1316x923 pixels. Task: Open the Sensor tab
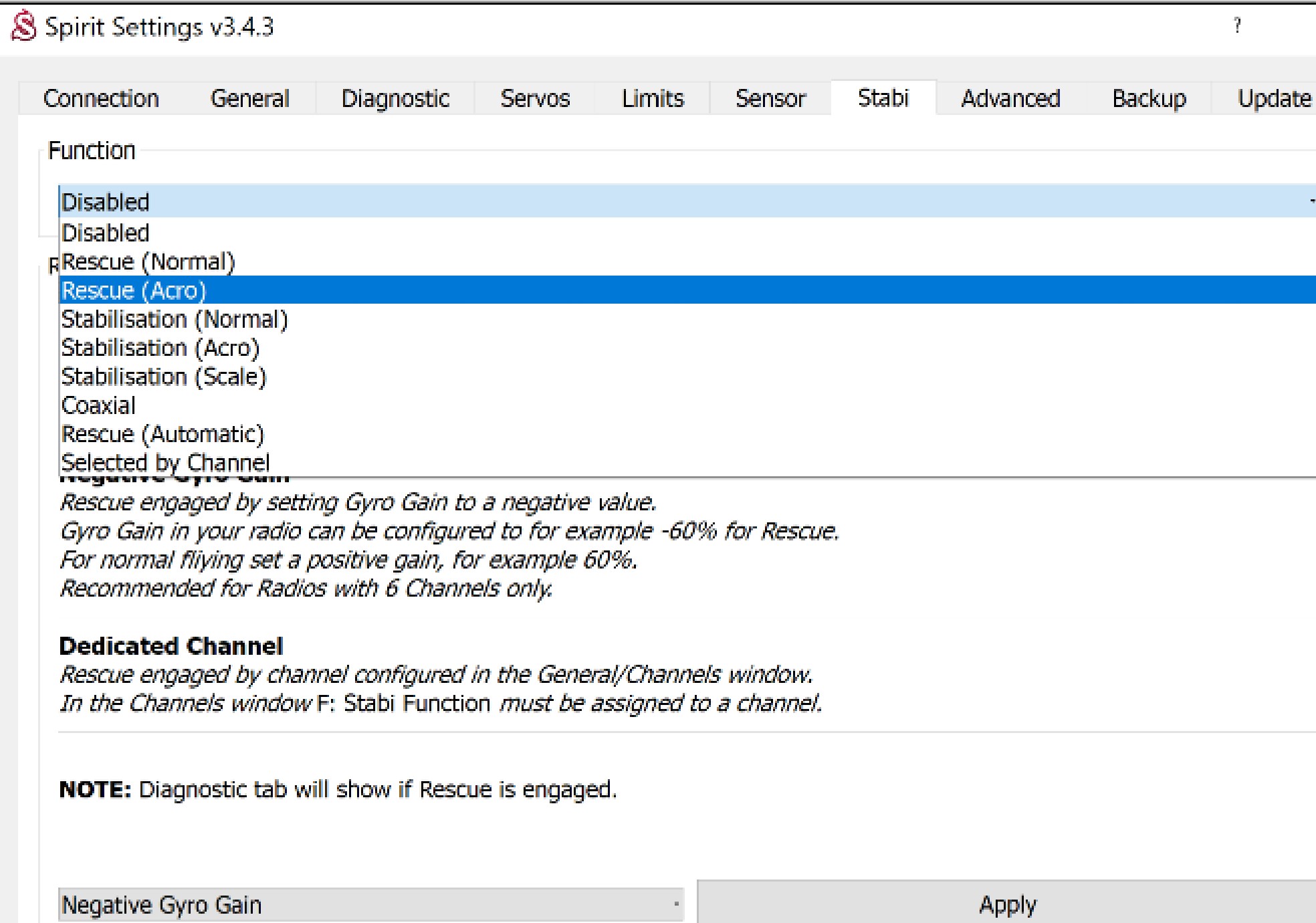click(x=770, y=99)
